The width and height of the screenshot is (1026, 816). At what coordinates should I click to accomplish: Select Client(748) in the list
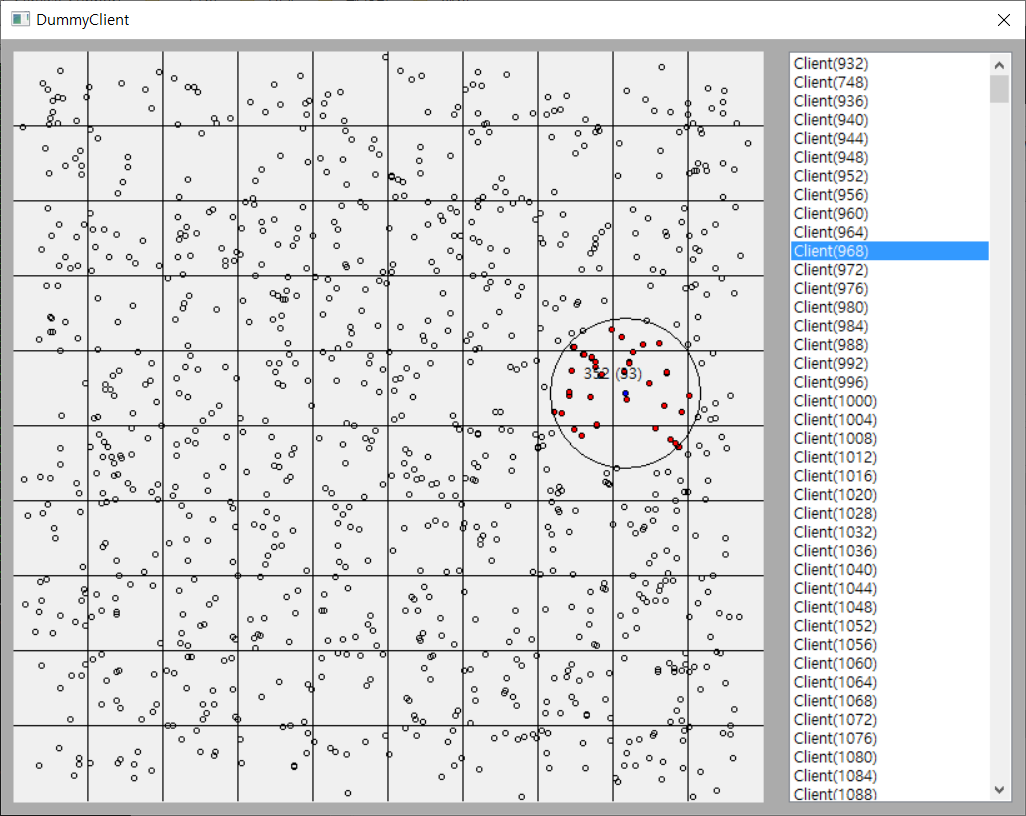pos(889,82)
